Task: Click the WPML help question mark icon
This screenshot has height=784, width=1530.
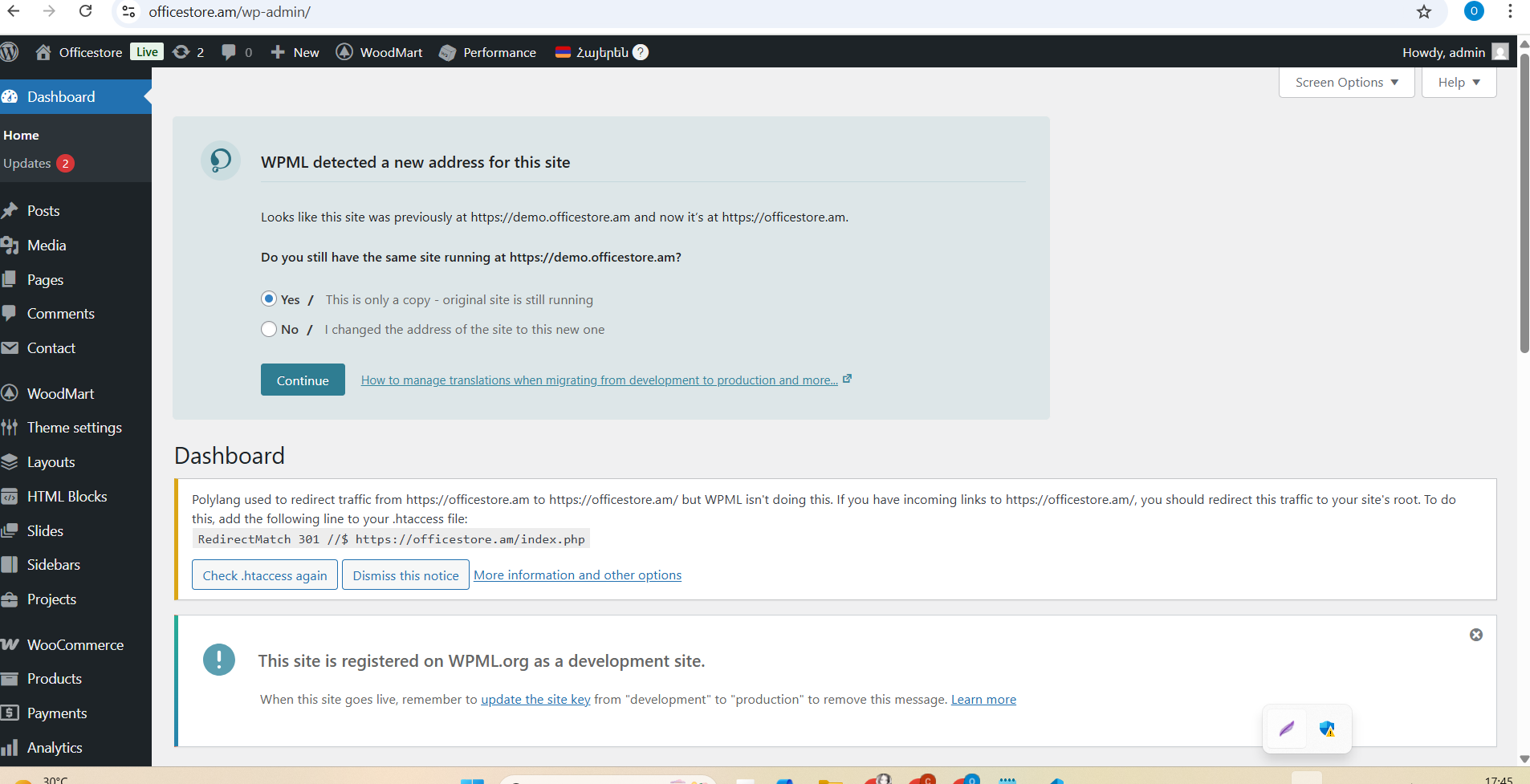Action: 641,52
